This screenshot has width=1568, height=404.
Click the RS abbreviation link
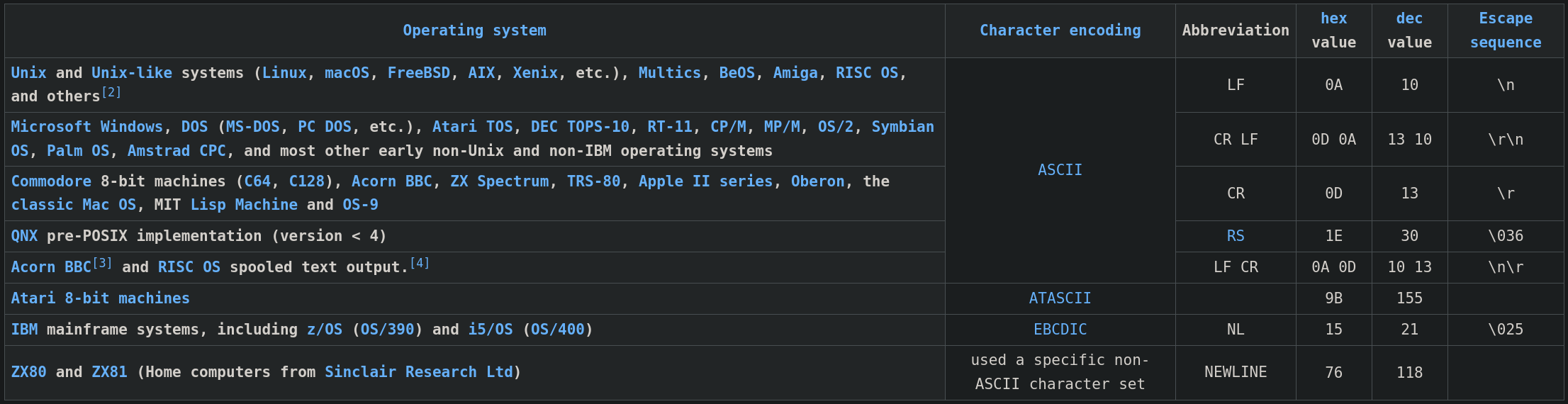[1235, 236]
